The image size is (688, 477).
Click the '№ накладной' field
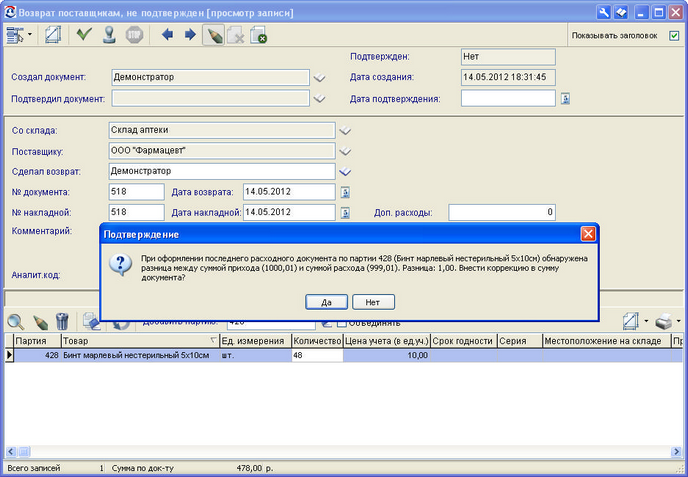coord(136,212)
